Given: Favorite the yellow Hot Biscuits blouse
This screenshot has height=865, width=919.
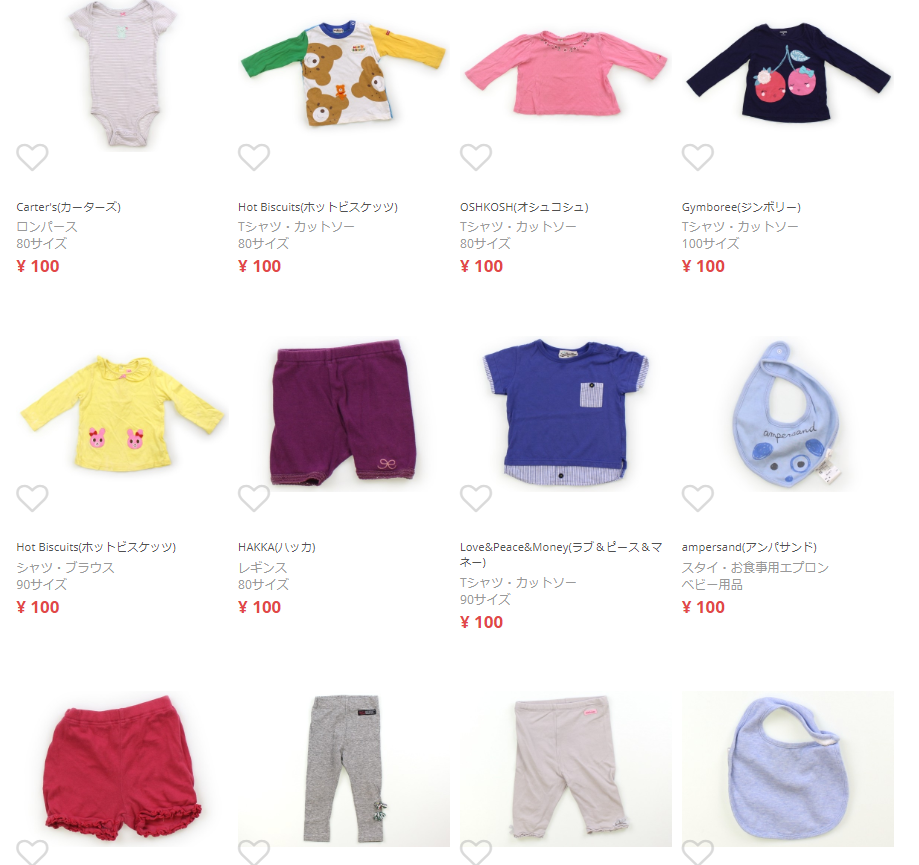Looking at the screenshot, I should coord(32,498).
